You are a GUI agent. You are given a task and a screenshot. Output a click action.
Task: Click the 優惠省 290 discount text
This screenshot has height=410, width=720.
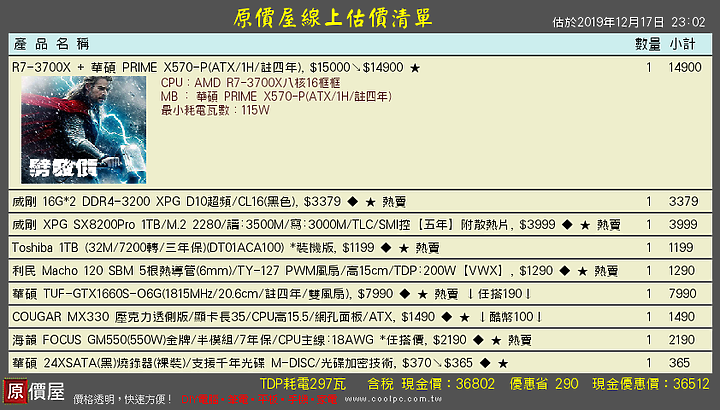[544, 384]
